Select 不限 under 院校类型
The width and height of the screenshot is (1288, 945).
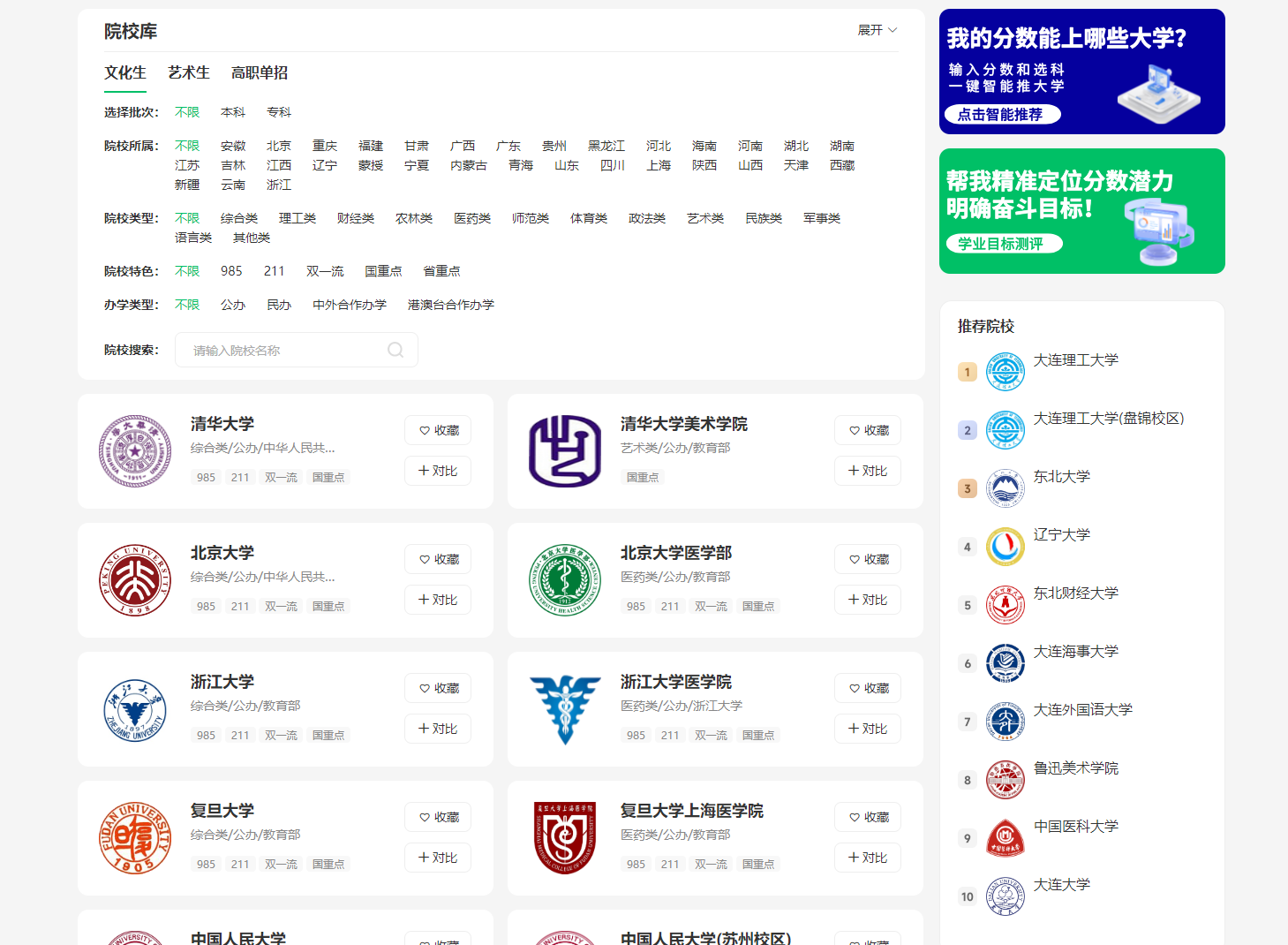tap(187, 218)
